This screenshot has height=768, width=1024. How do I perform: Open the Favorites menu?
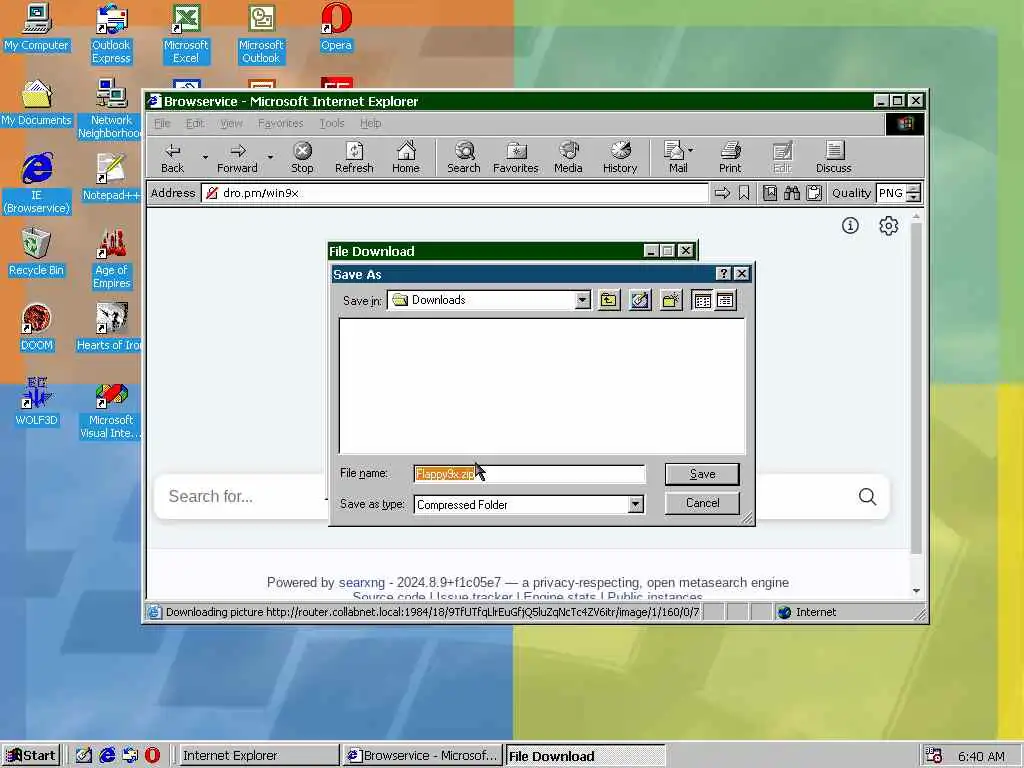(281, 123)
